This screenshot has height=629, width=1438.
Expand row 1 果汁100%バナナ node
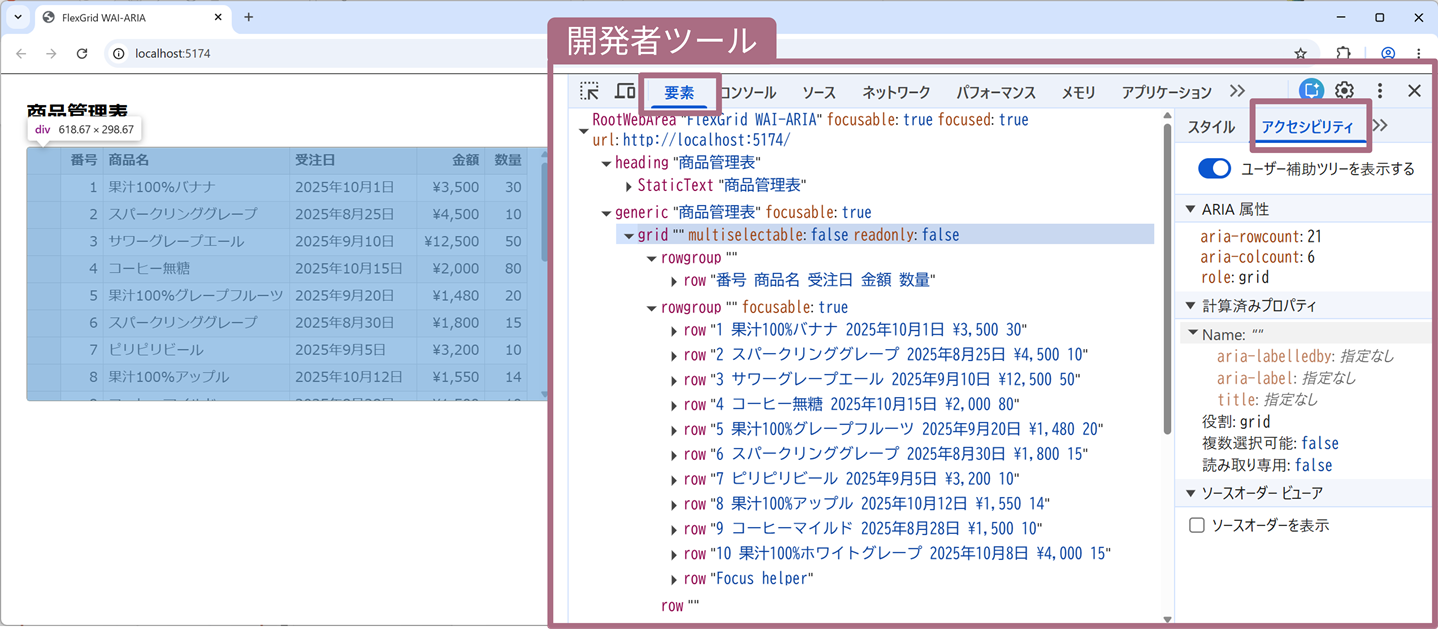pyautogui.click(x=674, y=331)
